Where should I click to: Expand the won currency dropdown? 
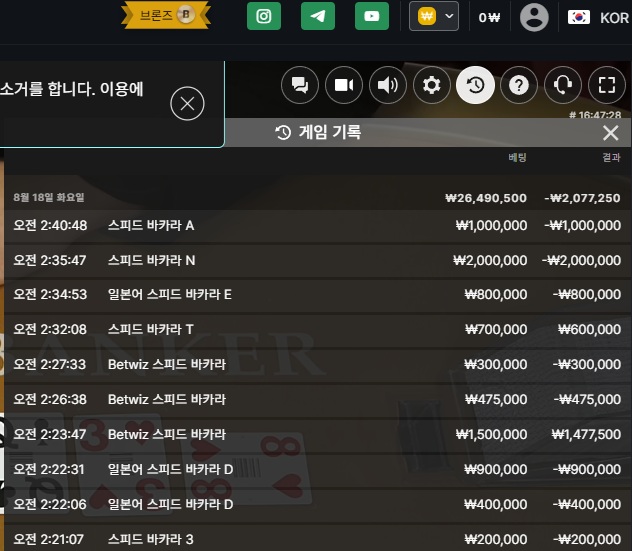434,16
